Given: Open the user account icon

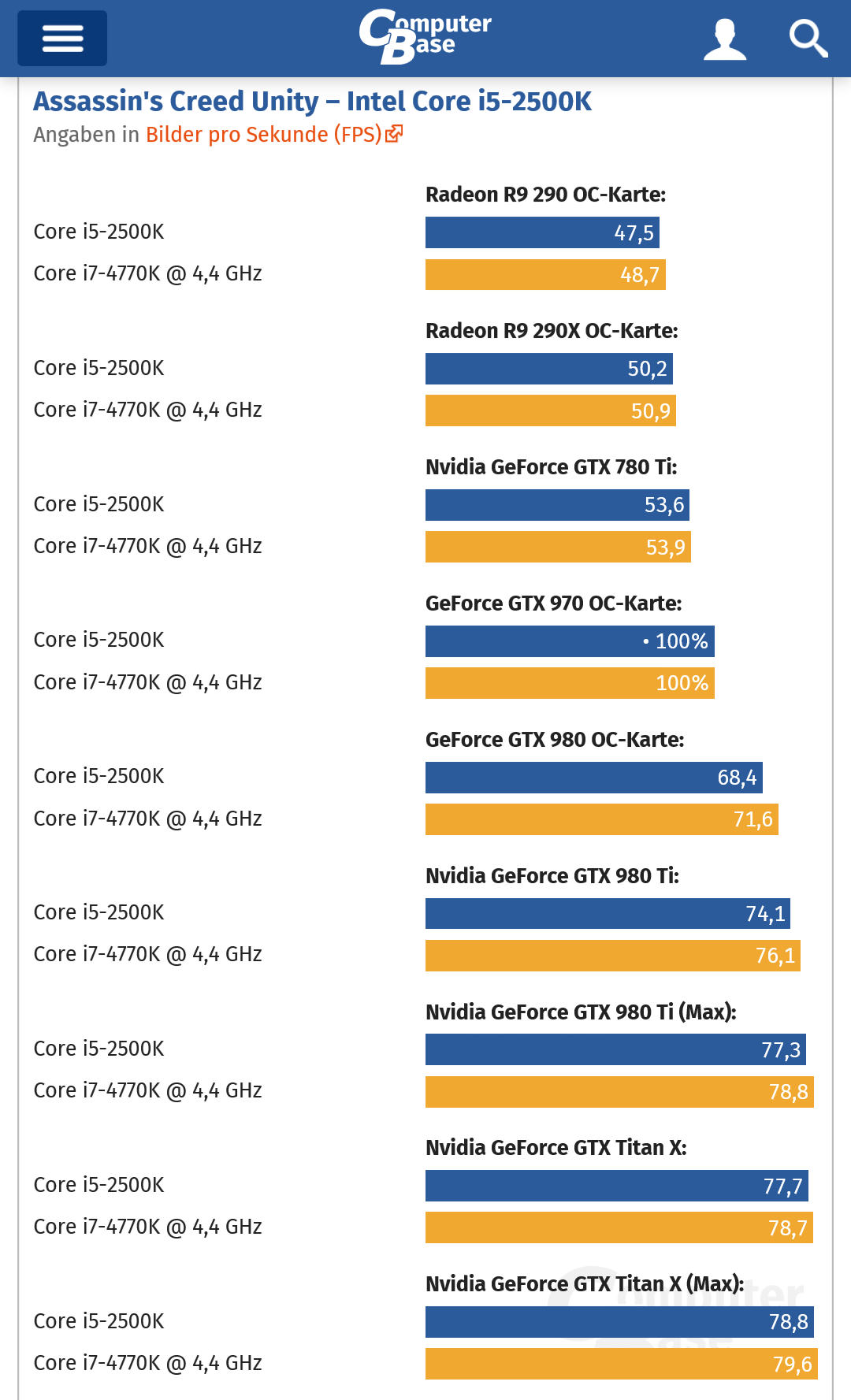Looking at the screenshot, I should (724, 39).
